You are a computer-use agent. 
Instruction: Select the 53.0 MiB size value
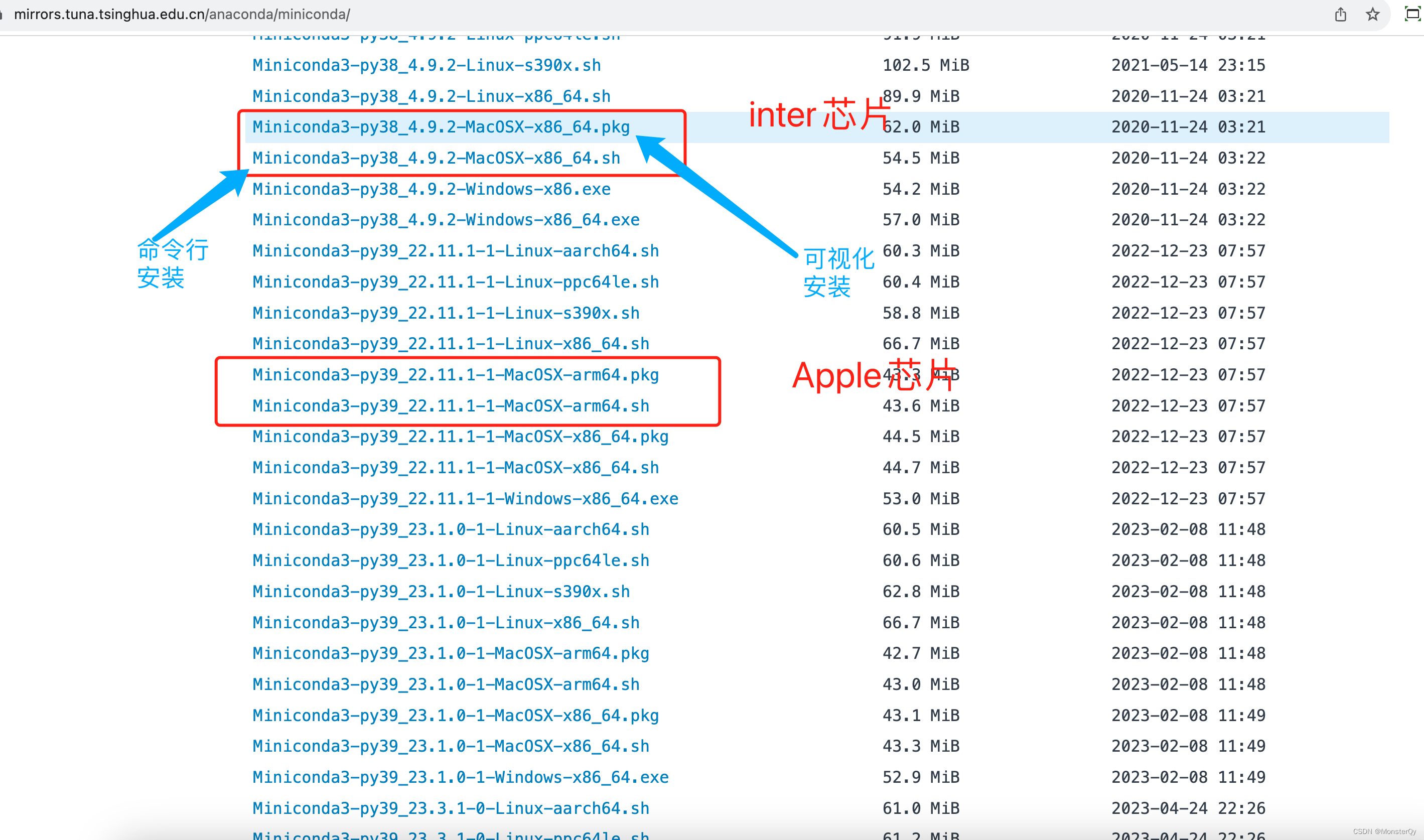tap(921, 499)
